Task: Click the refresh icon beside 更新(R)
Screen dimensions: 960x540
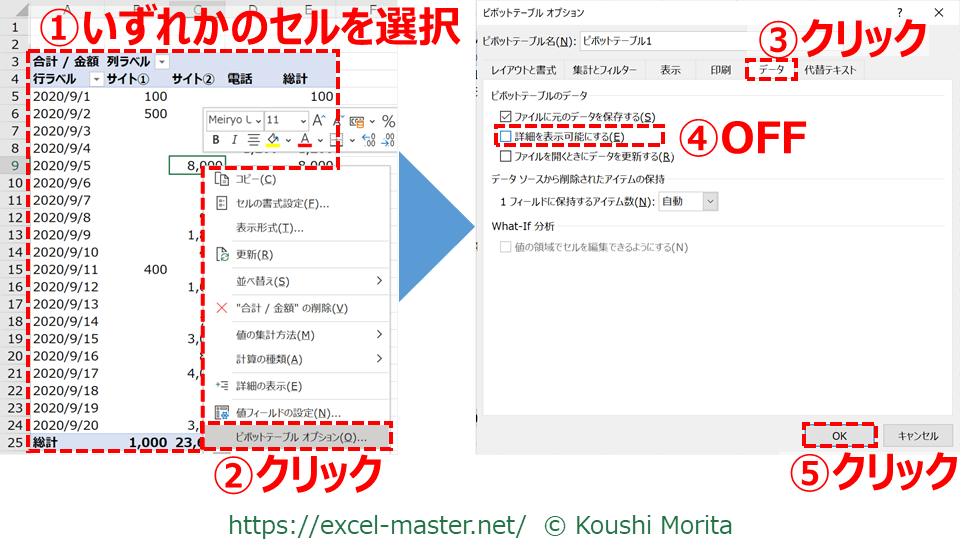Action: pos(223,254)
